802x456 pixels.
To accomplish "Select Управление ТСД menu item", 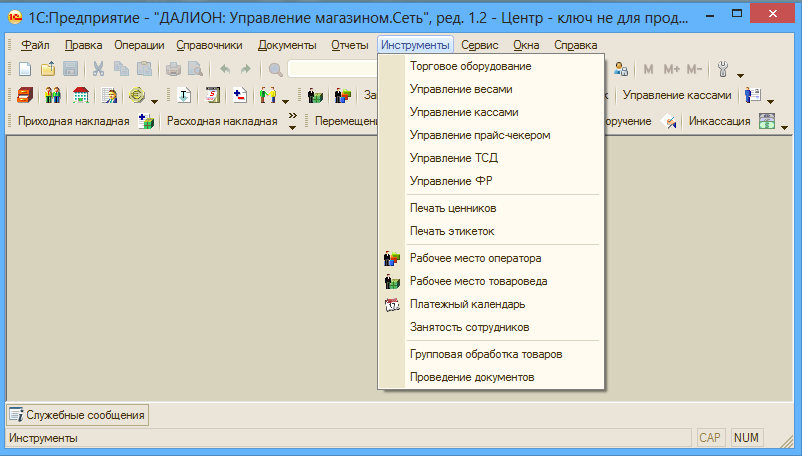I will [x=491, y=158].
